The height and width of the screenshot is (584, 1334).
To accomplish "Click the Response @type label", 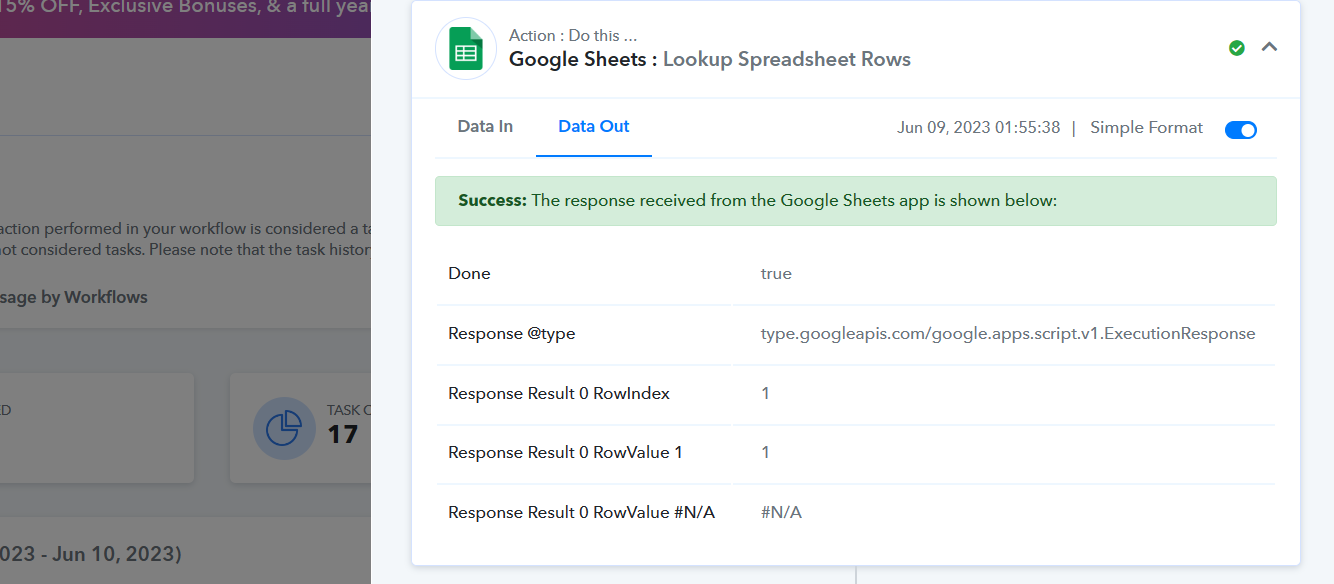I will point(512,334).
